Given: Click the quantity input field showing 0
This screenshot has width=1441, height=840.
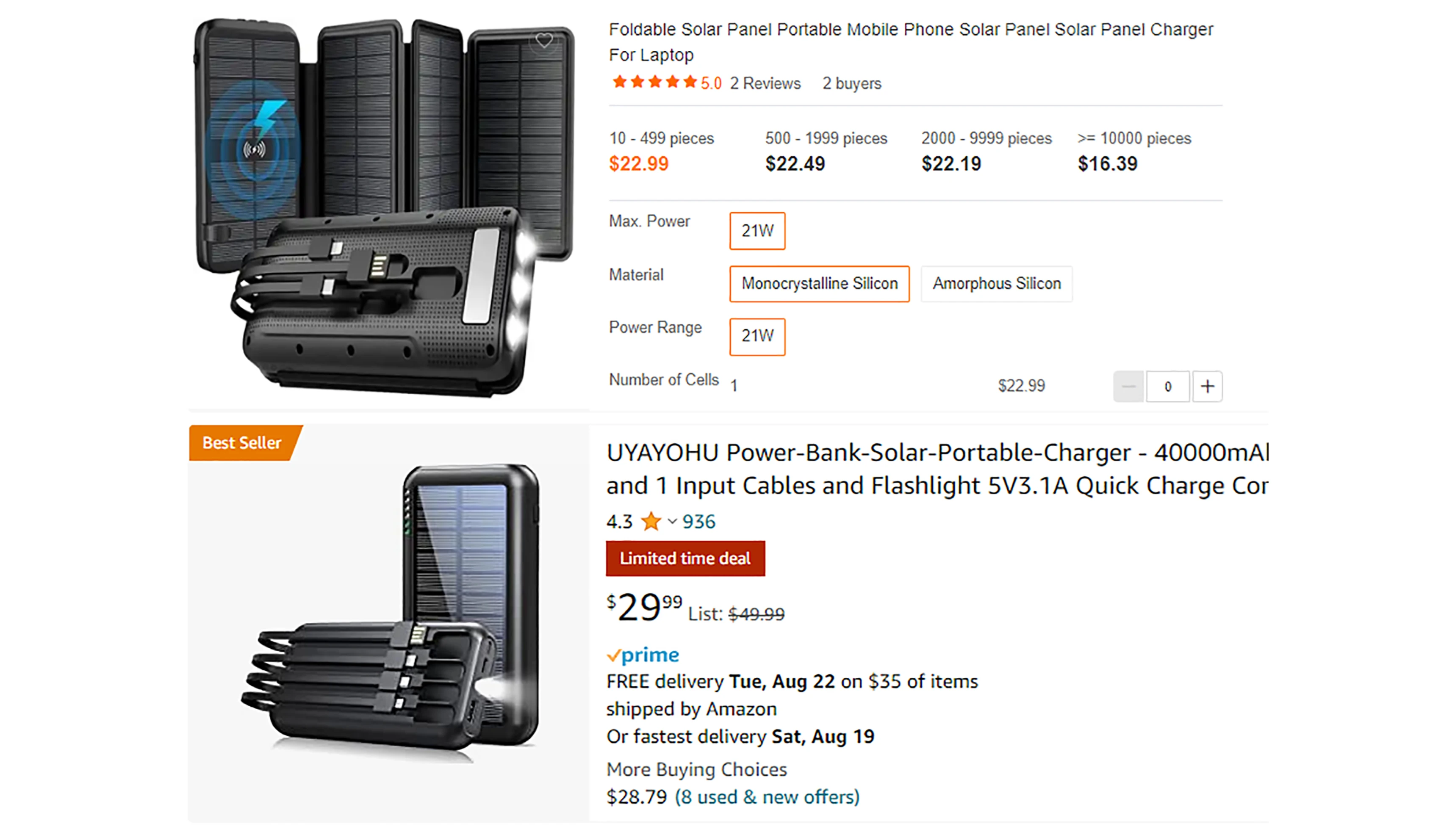Looking at the screenshot, I should pyautogui.click(x=1168, y=386).
